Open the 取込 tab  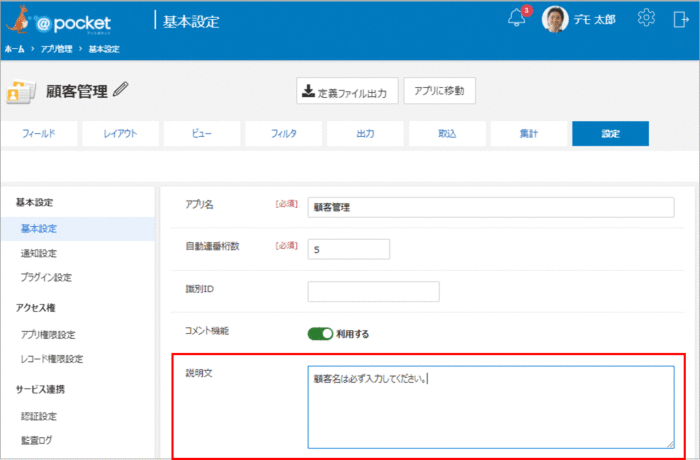[447, 134]
